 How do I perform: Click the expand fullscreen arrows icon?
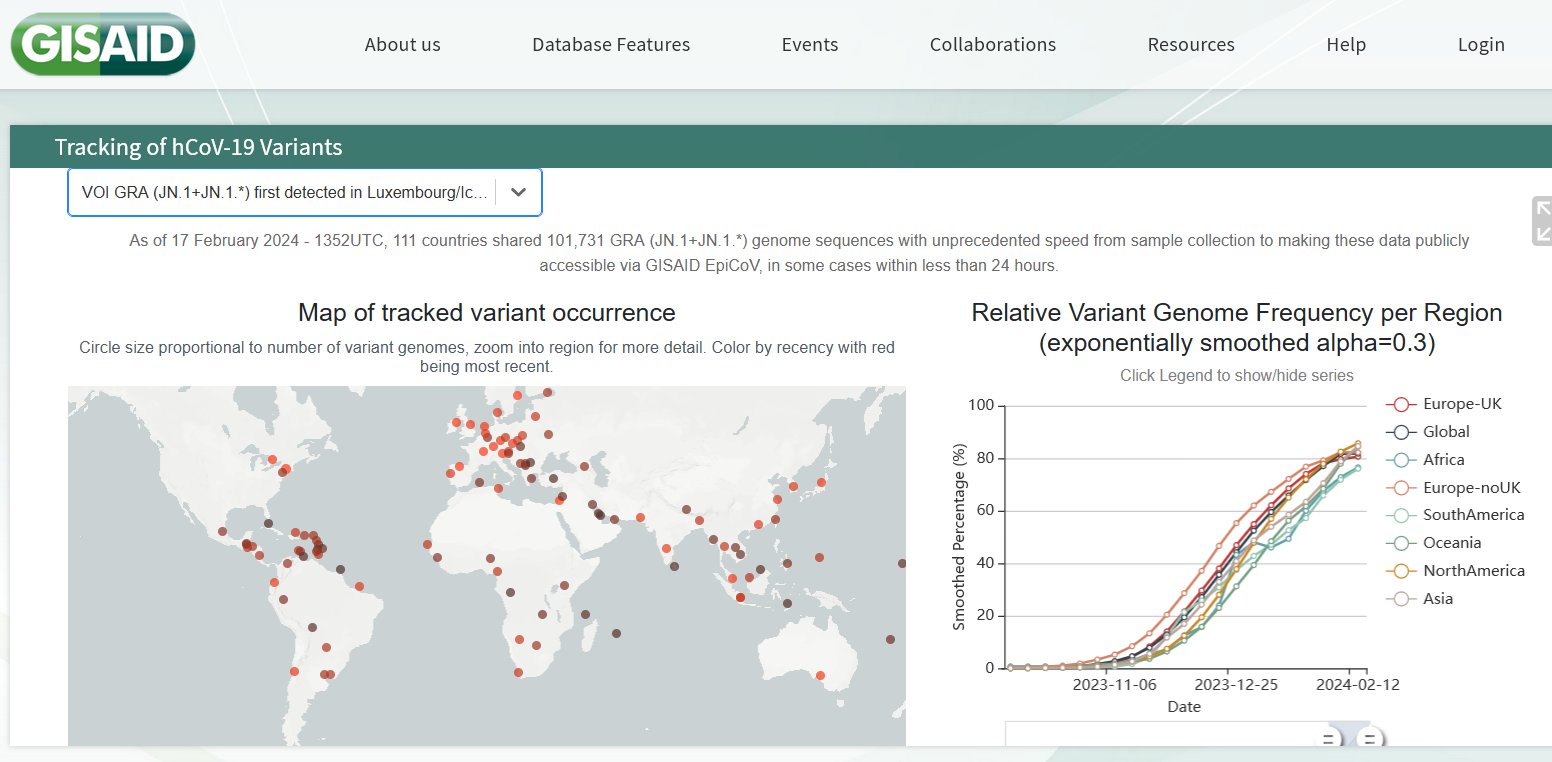1541,221
